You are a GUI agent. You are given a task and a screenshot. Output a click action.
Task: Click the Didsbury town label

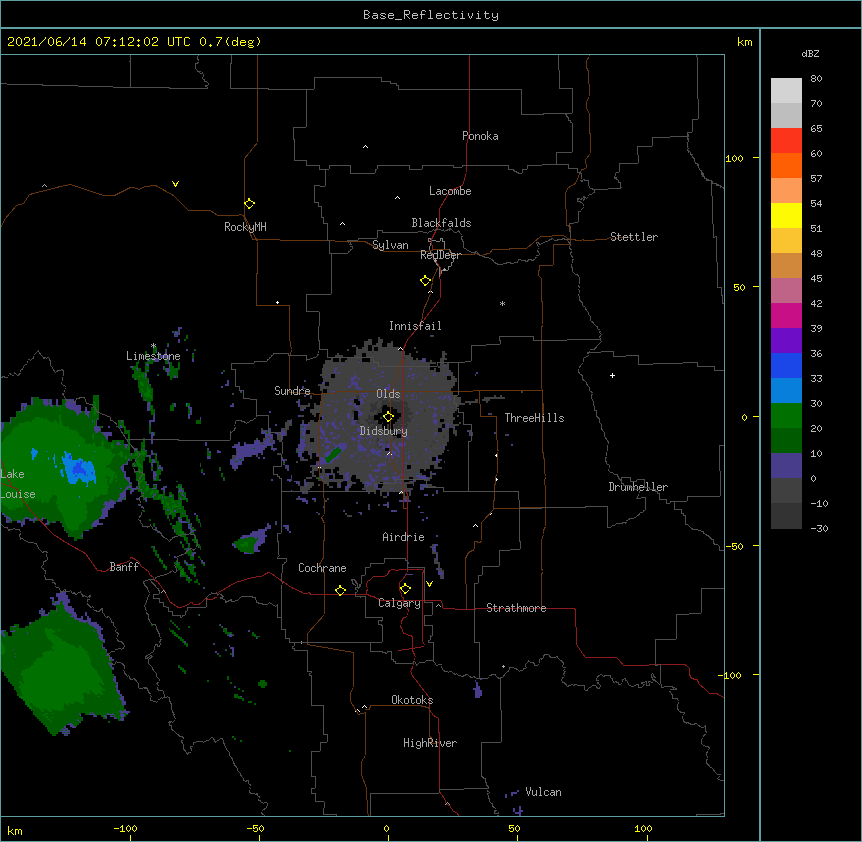point(384,431)
